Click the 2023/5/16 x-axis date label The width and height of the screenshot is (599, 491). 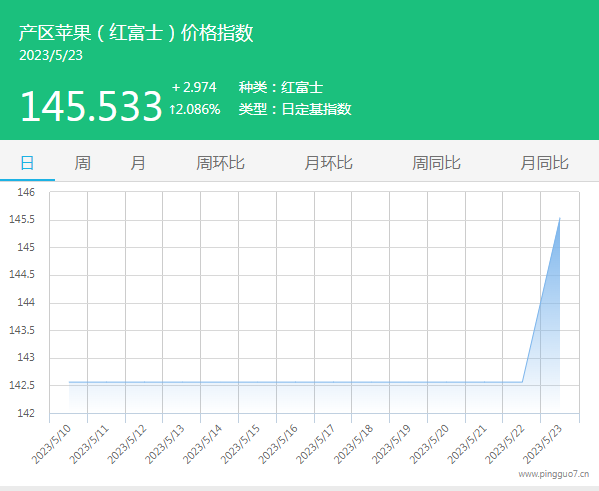(x=278, y=444)
